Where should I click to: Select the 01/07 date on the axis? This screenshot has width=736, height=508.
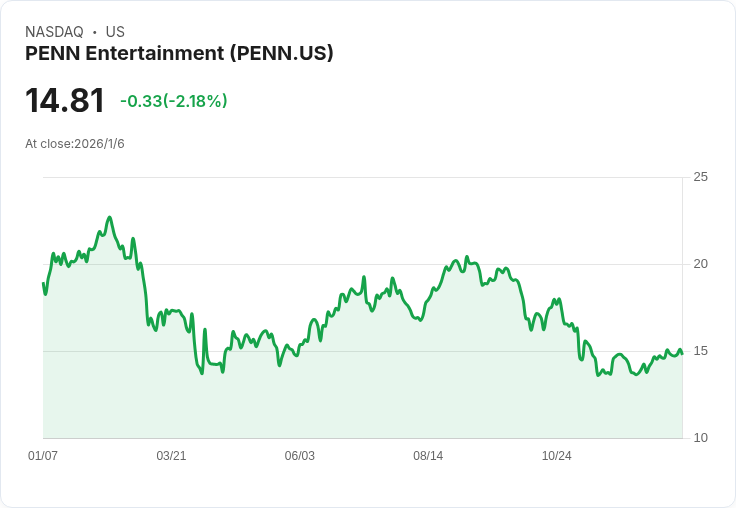(x=43, y=456)
